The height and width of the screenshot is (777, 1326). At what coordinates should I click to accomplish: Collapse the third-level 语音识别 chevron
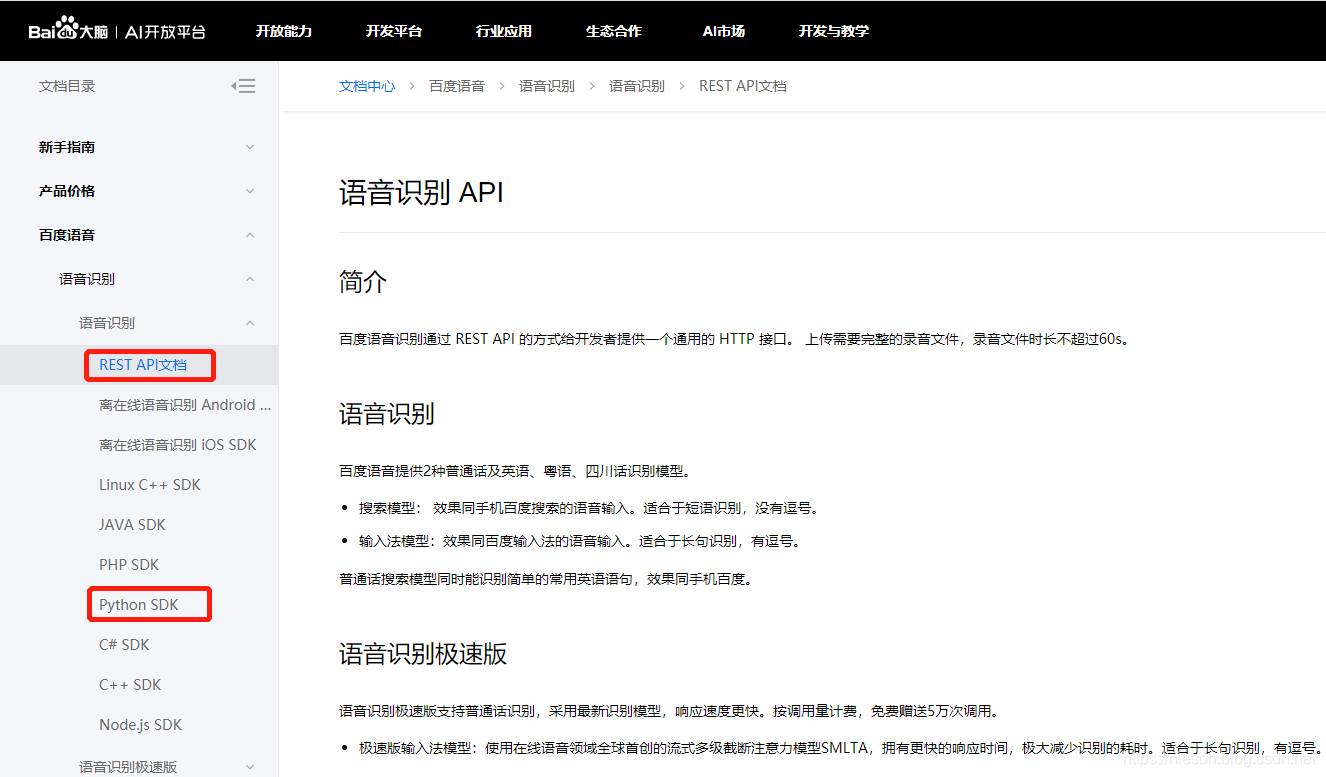[x=250, y=323]
